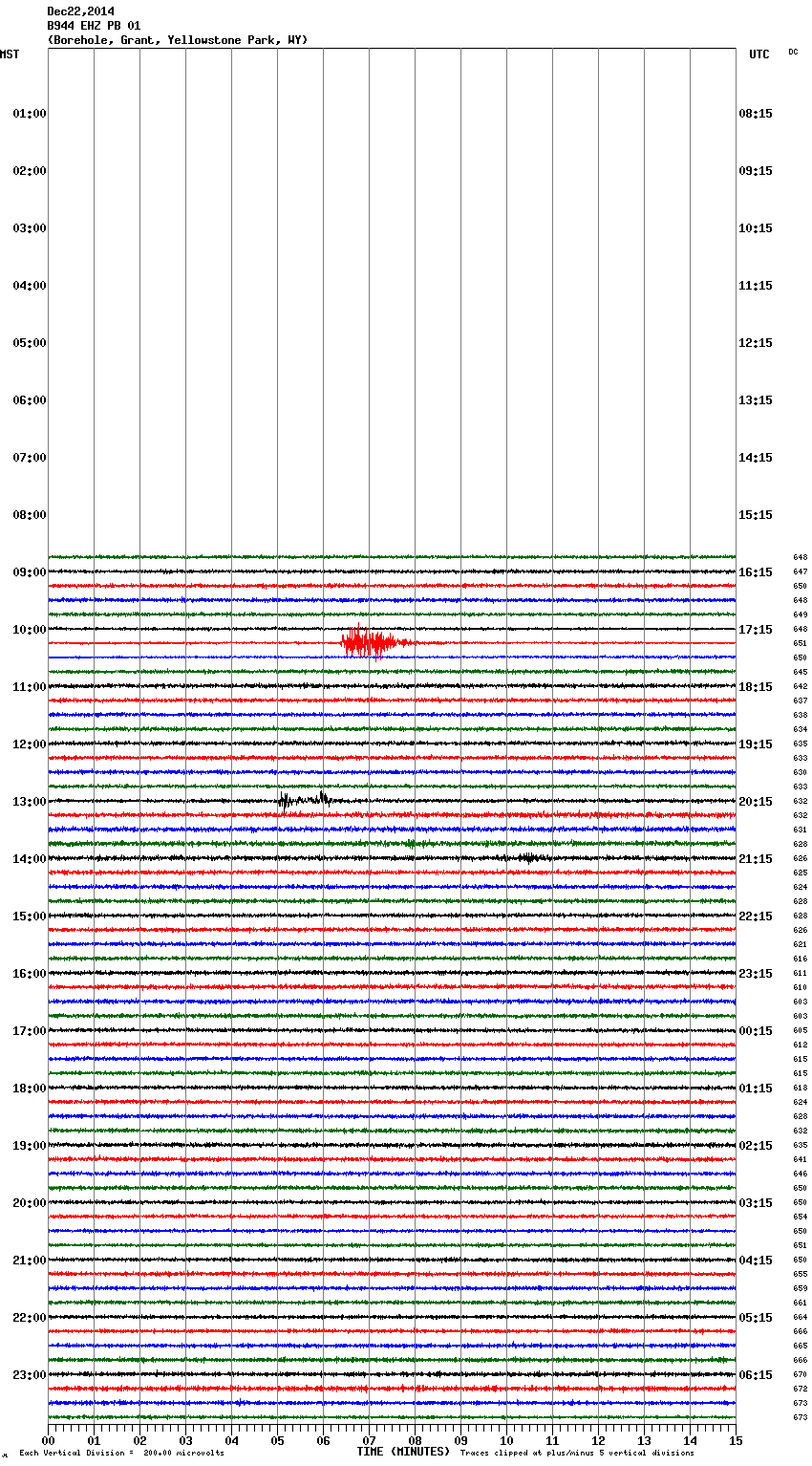
Task: Click the DC value 659 on the right
Action: [x=800, y=1288]
